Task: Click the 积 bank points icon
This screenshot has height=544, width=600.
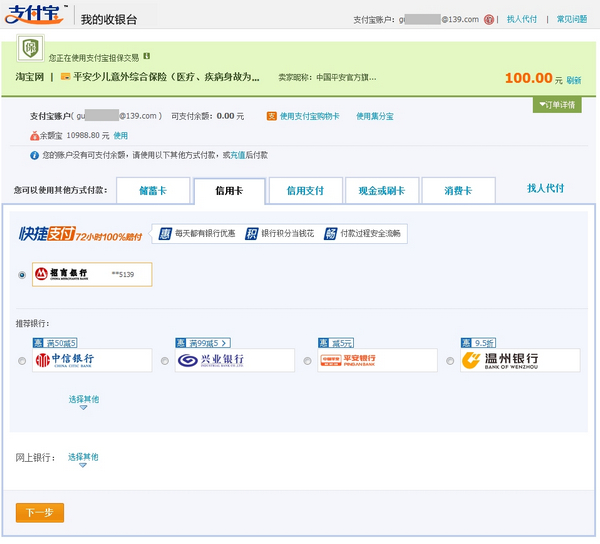Action: 252,233
